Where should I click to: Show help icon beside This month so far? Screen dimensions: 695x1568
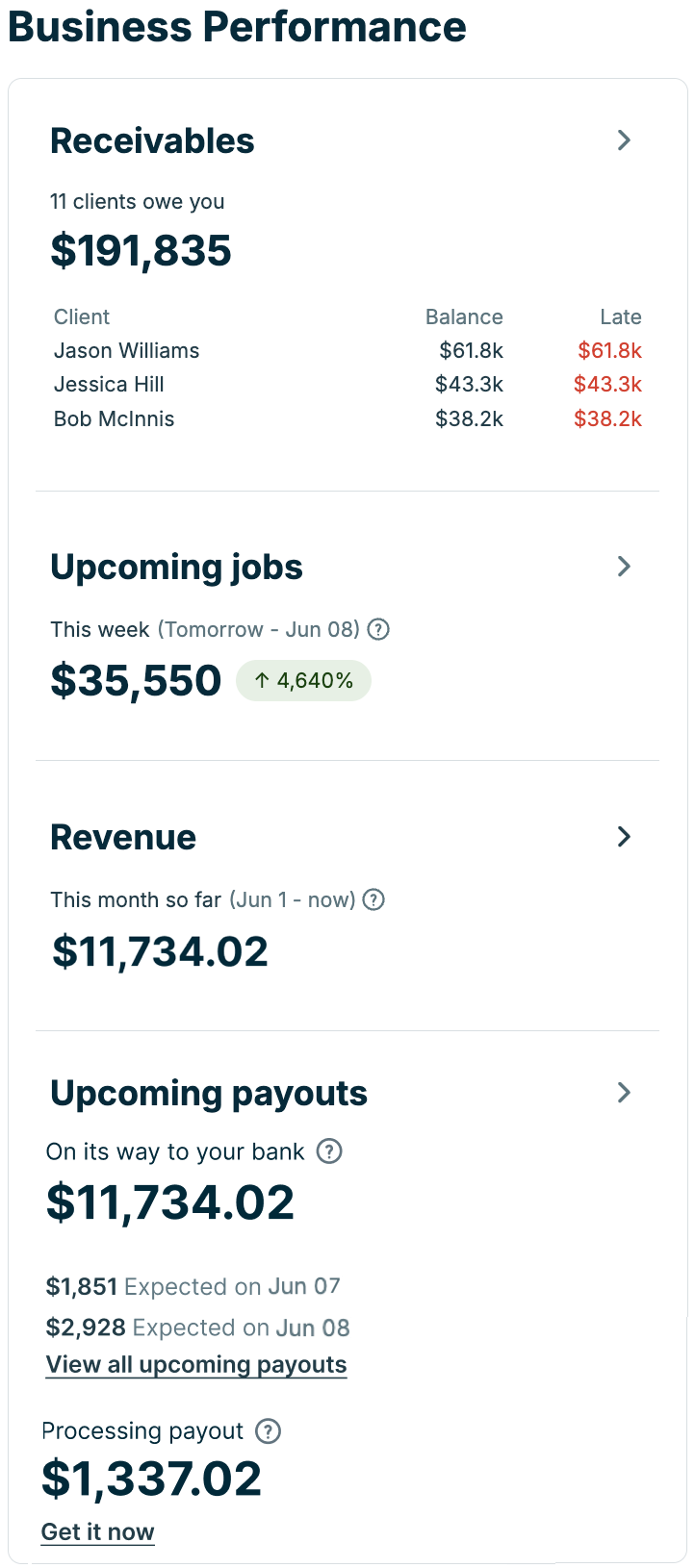click(374, 899)
